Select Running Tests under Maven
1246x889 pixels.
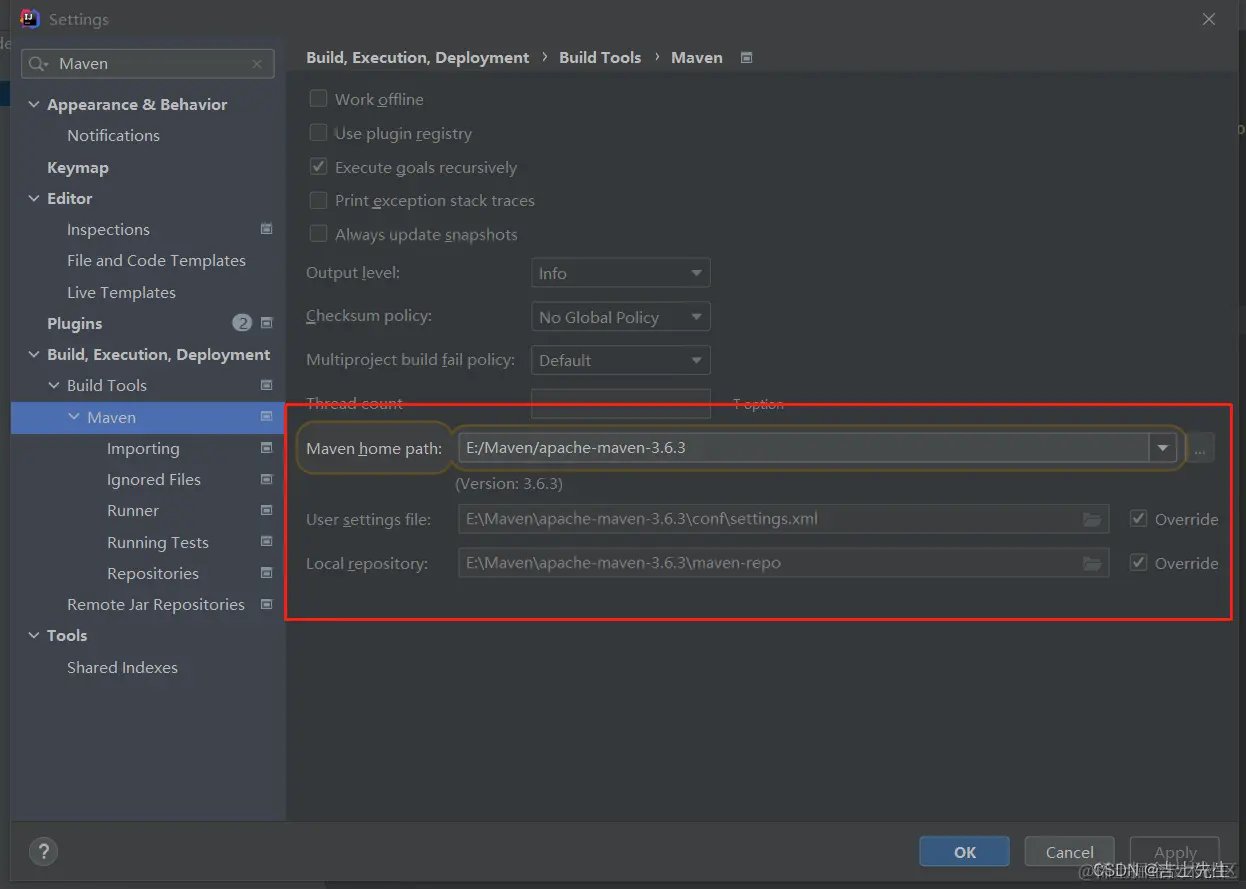158,542
